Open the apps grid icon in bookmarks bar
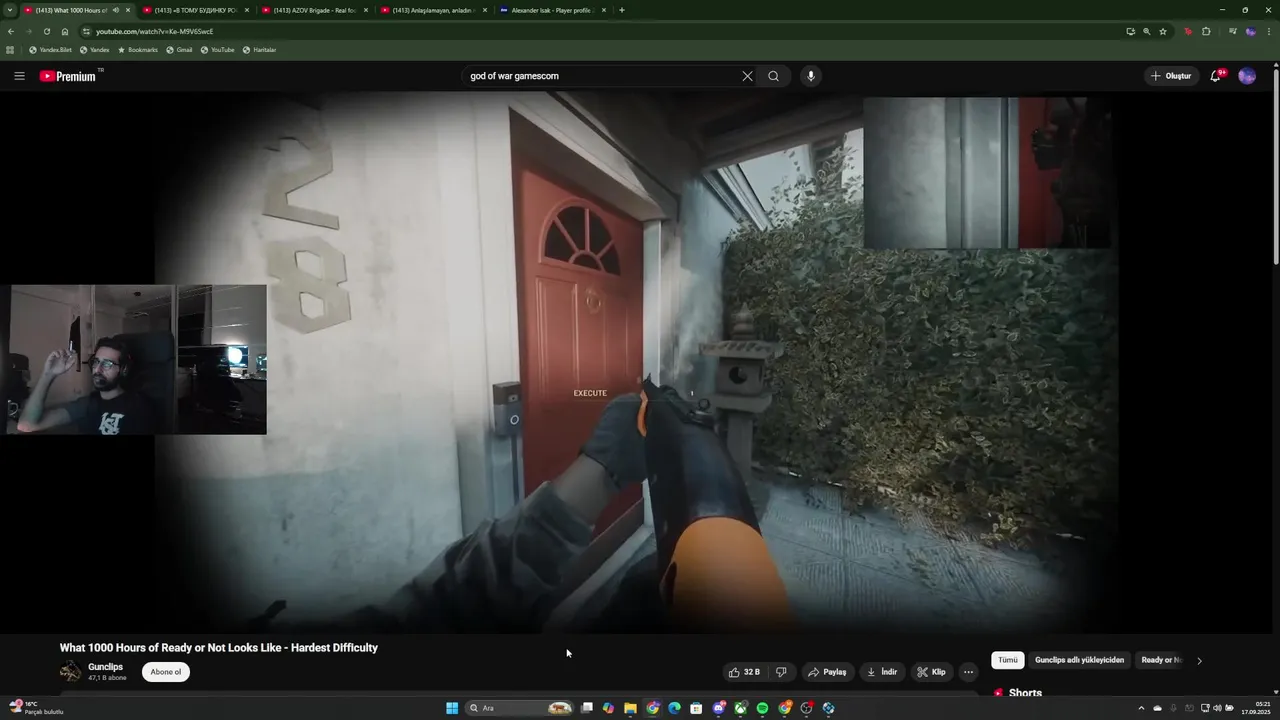This screenshot has width=1280, height=720. pos(11,50)
